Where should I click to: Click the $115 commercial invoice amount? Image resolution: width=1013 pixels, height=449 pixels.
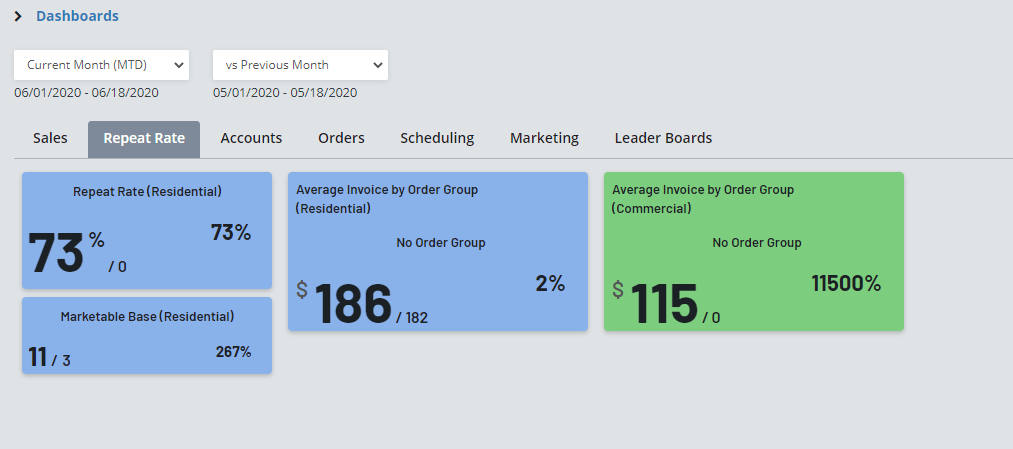coord(663,303)
